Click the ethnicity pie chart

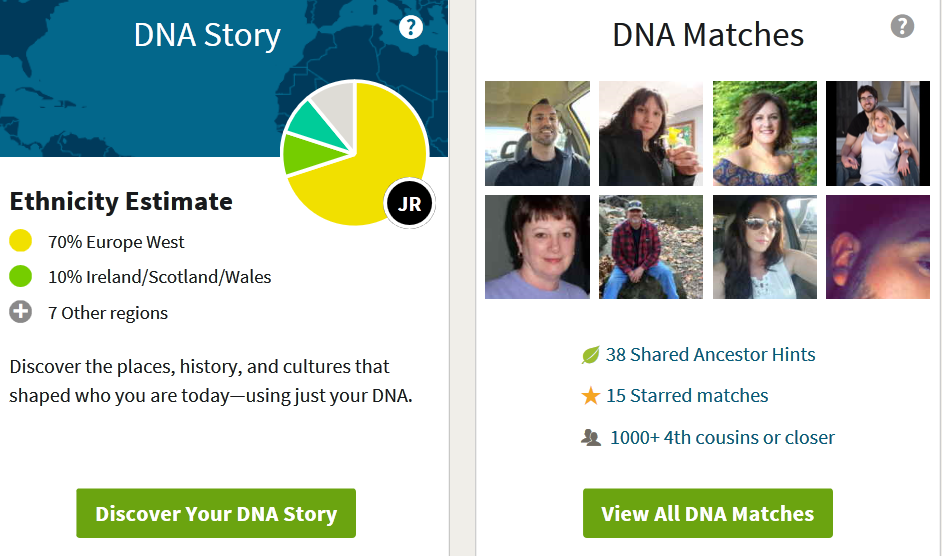355,153
